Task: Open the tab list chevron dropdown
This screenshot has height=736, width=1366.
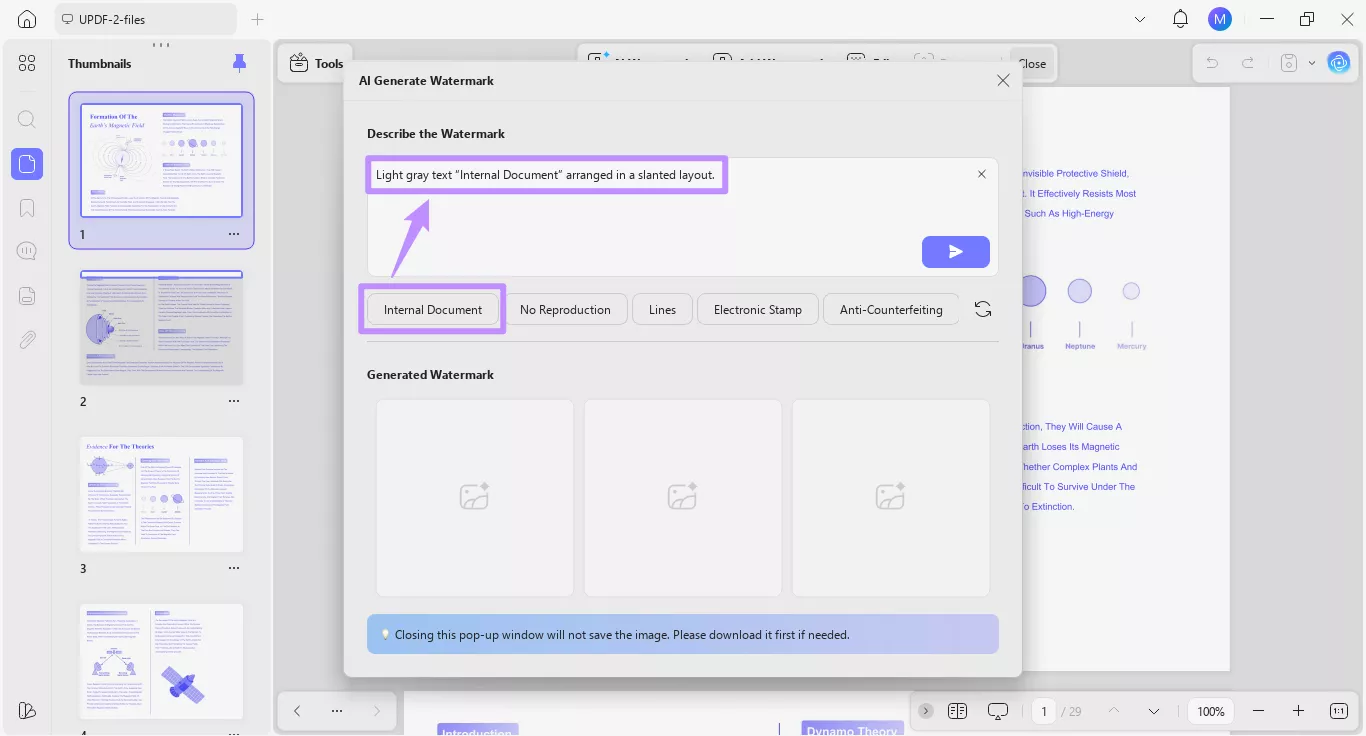Action: [1140, 18]
